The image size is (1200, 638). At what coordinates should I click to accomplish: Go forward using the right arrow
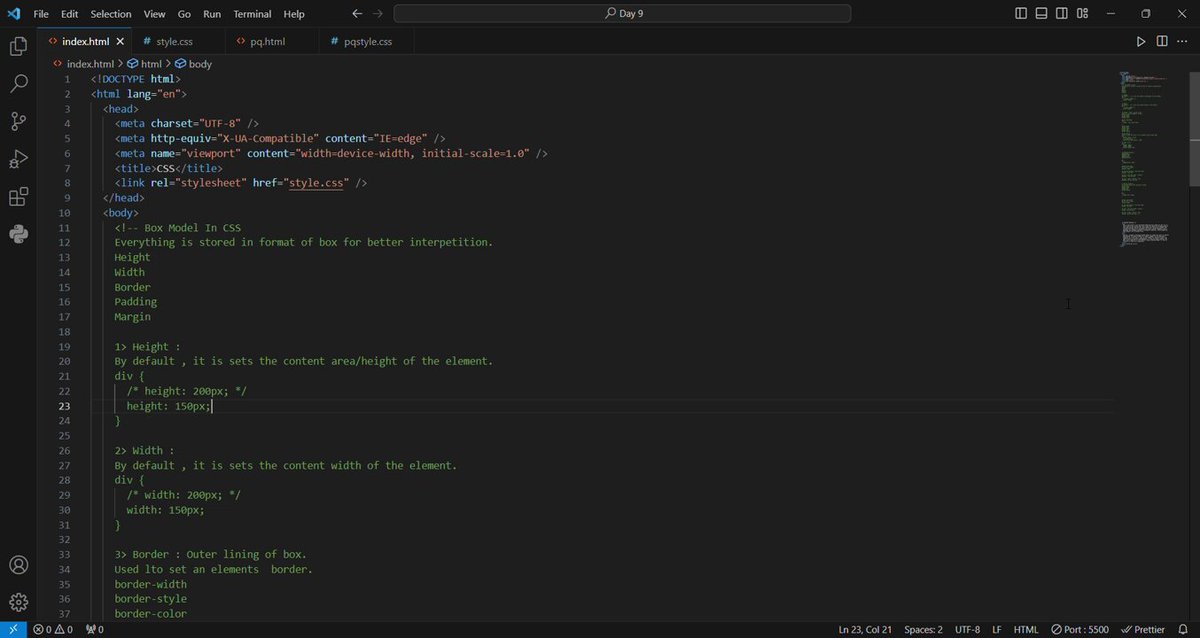pyautogui.click(x=380, y=14)
